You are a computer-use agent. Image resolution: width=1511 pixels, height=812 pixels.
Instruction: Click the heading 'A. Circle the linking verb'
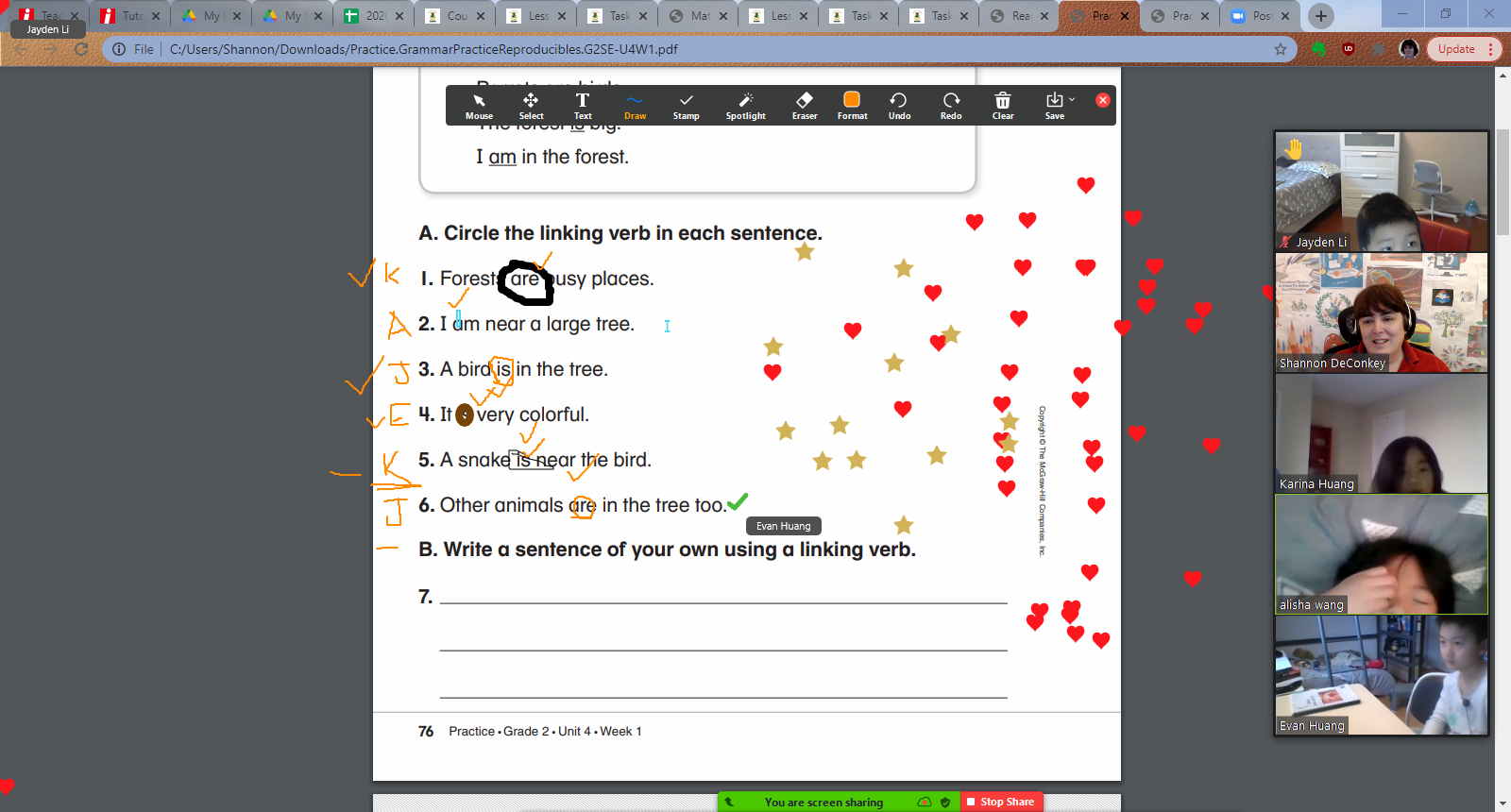click(x=620, y=233)
